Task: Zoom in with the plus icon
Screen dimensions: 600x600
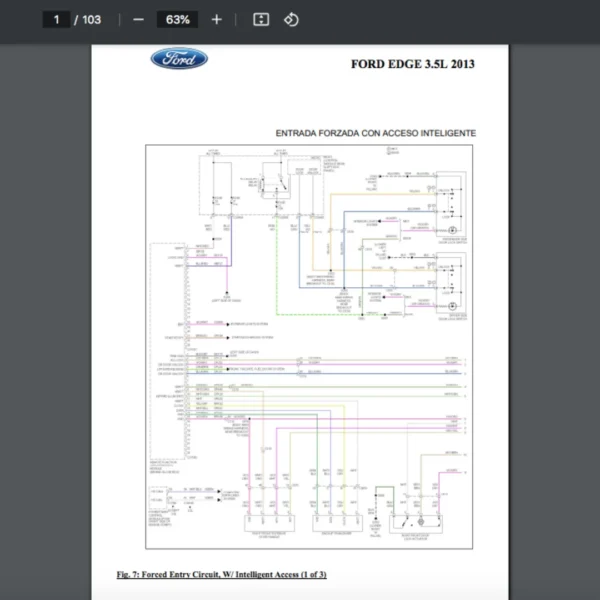Action: click(217, 19)
